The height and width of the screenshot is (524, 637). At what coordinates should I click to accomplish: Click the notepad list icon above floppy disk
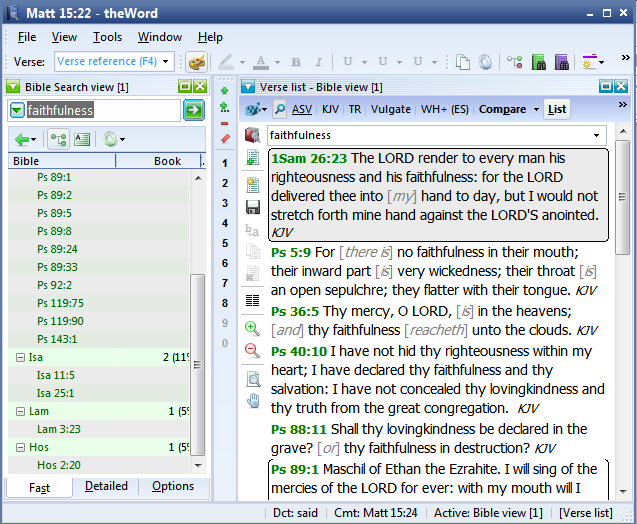coord(253,185)
